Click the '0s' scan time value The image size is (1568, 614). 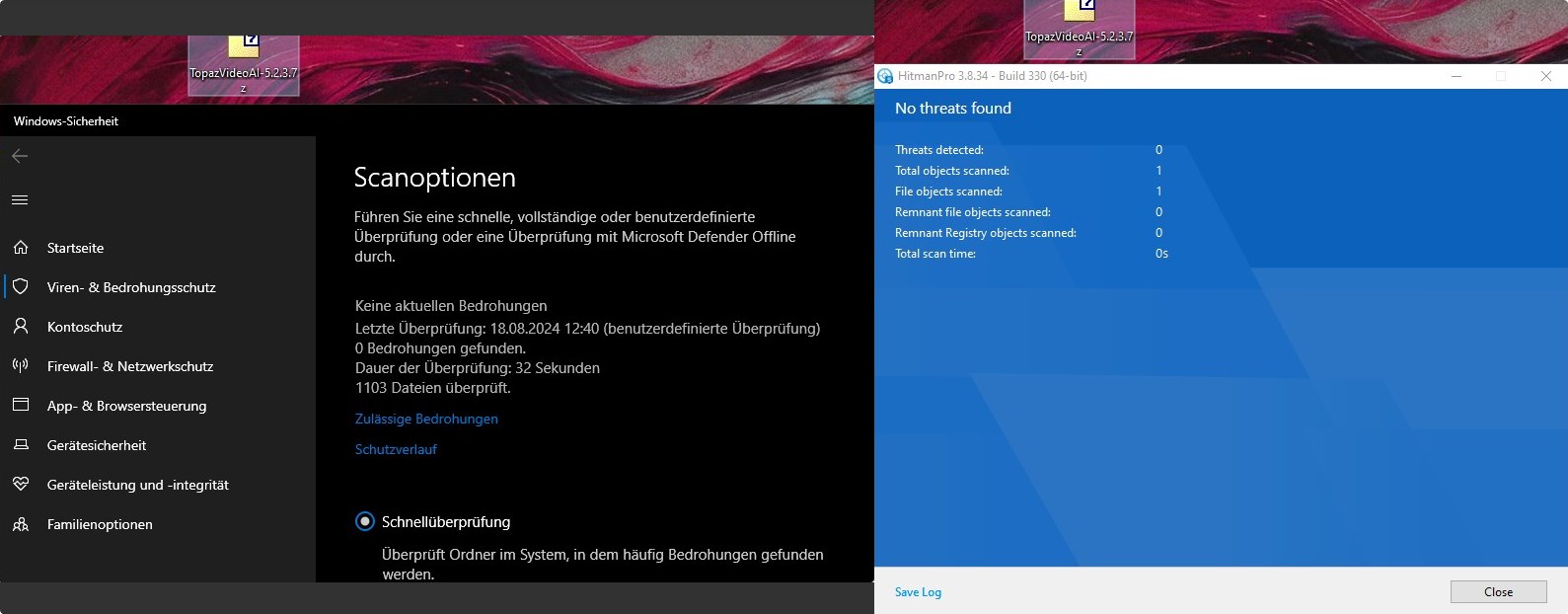point(1161,254)
